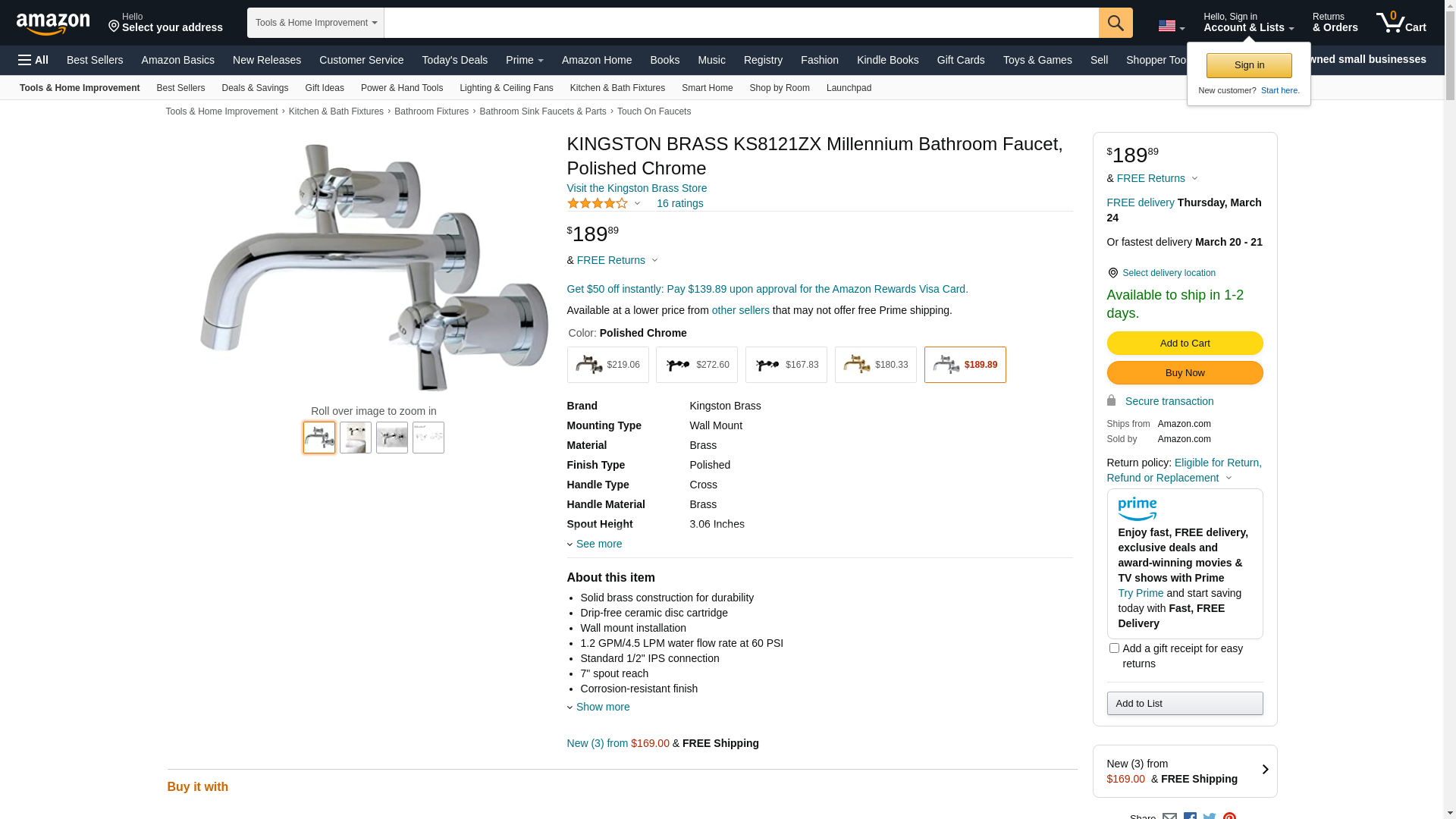Select the second product thumbnail image
1456x819 pixels.
pyautogui.click(x=356, y=438)
